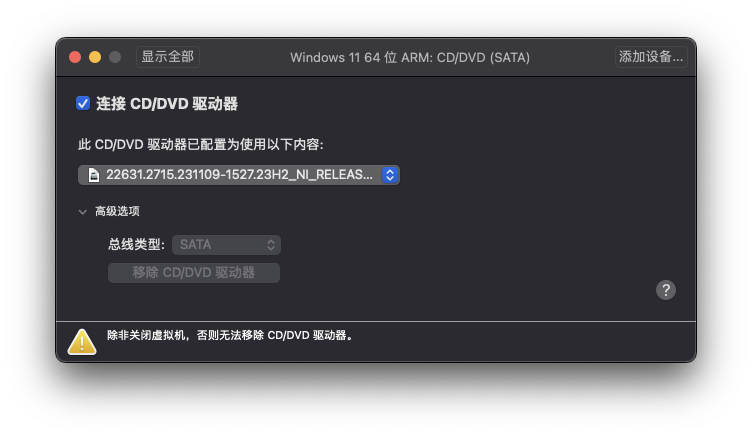The width and height of the screenshot is (752, 436).
Task: Close the window with red button
Action: pyautogui.click(x=75, y=57)
